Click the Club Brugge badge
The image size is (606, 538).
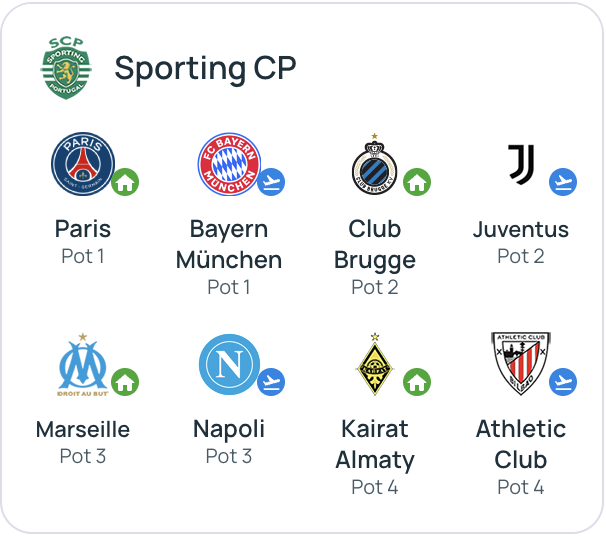pyautogui.click(x=375, y=166)
